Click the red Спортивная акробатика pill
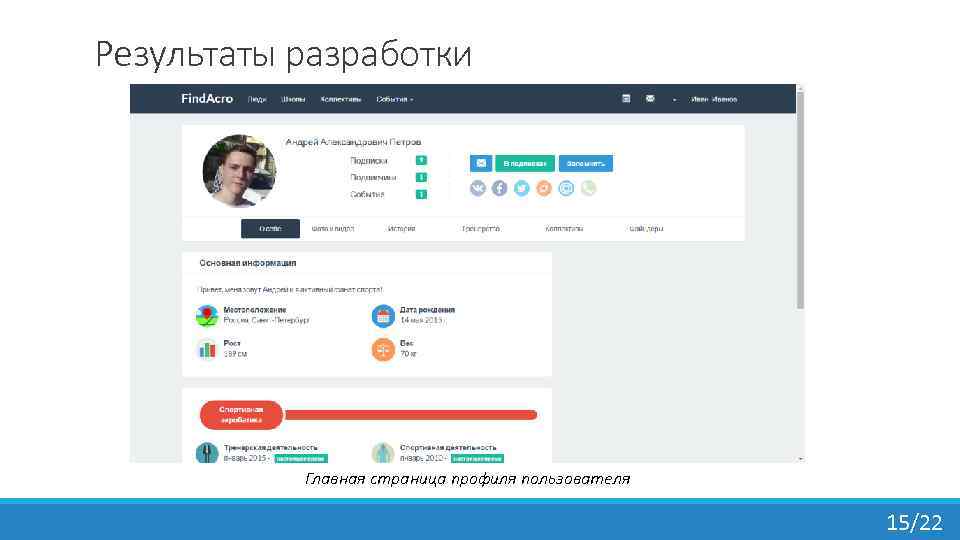The image size is (960, 540). [242, 415]
